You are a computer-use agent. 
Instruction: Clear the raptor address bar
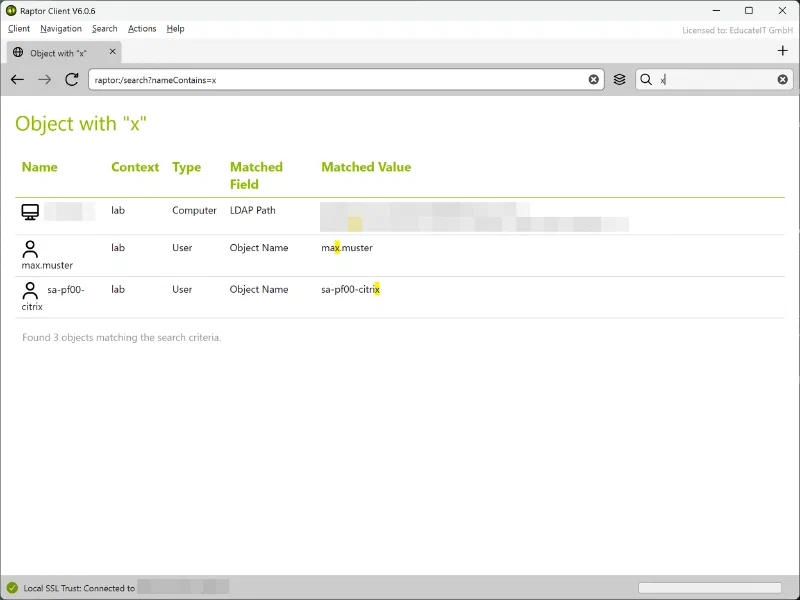tap(593, 80)
